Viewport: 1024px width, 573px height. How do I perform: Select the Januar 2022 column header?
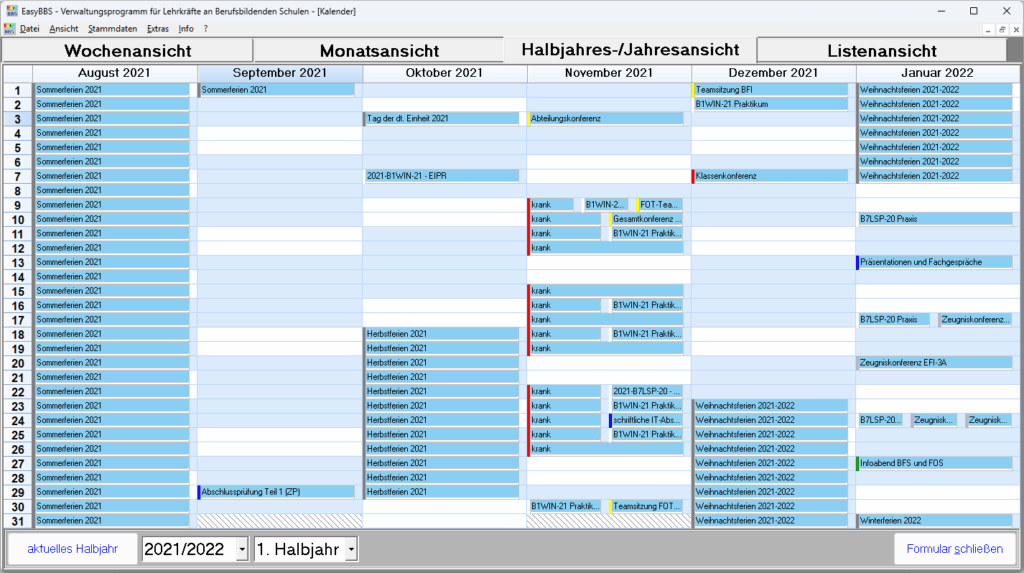point(937,73)
